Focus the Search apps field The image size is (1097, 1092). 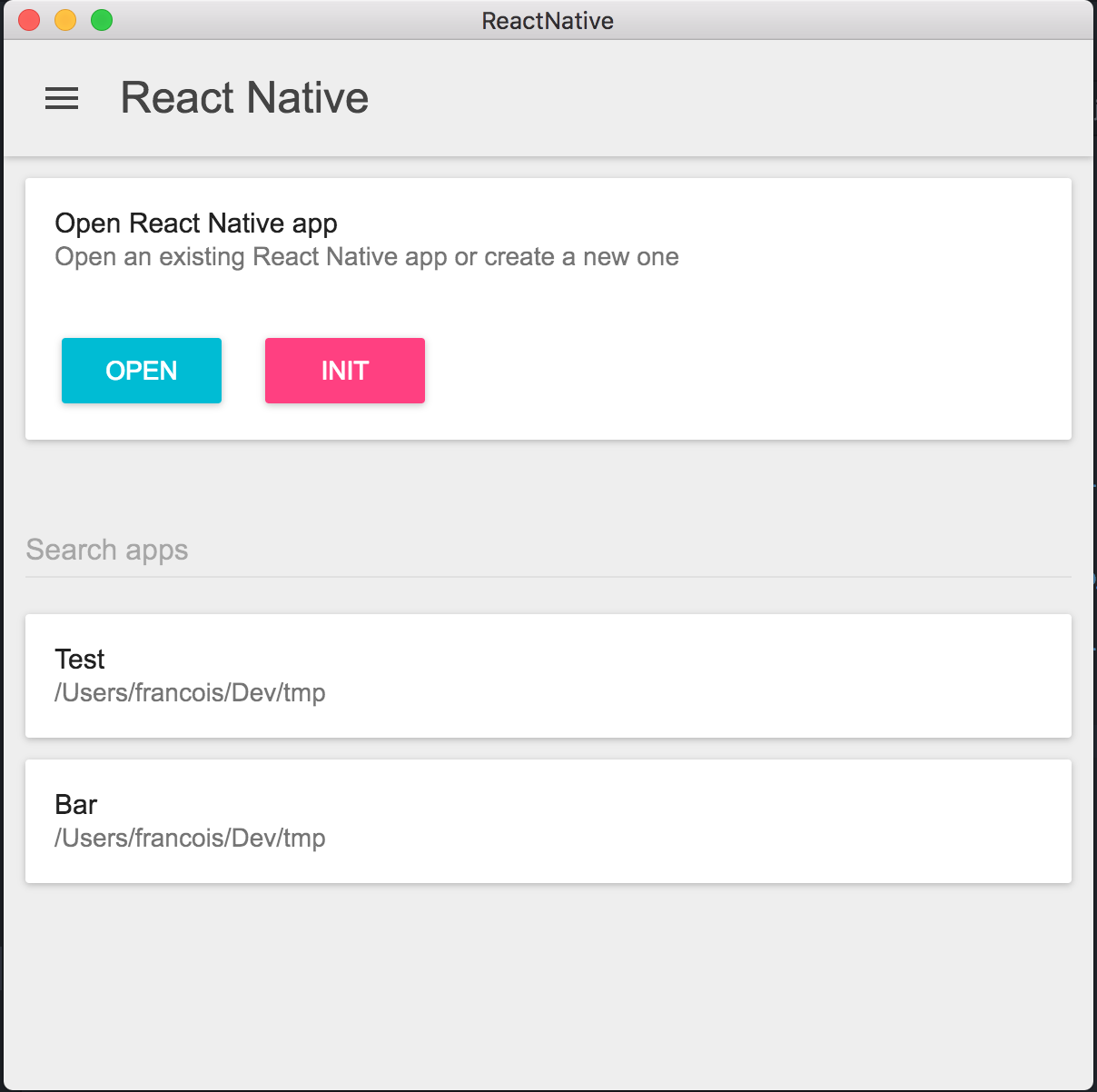click(x=548, y=551)
